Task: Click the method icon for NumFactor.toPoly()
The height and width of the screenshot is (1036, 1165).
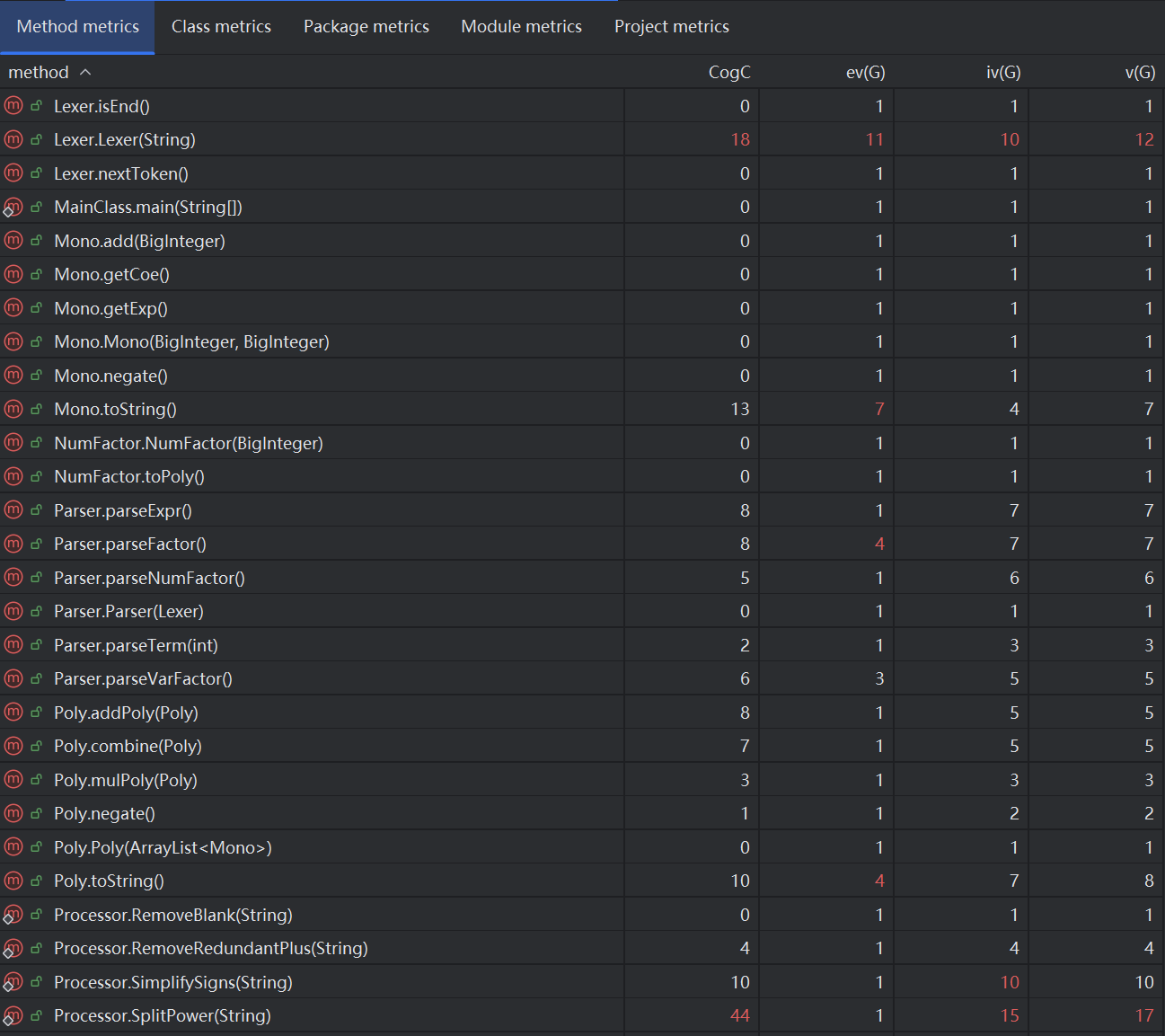Action: [13, 476]
